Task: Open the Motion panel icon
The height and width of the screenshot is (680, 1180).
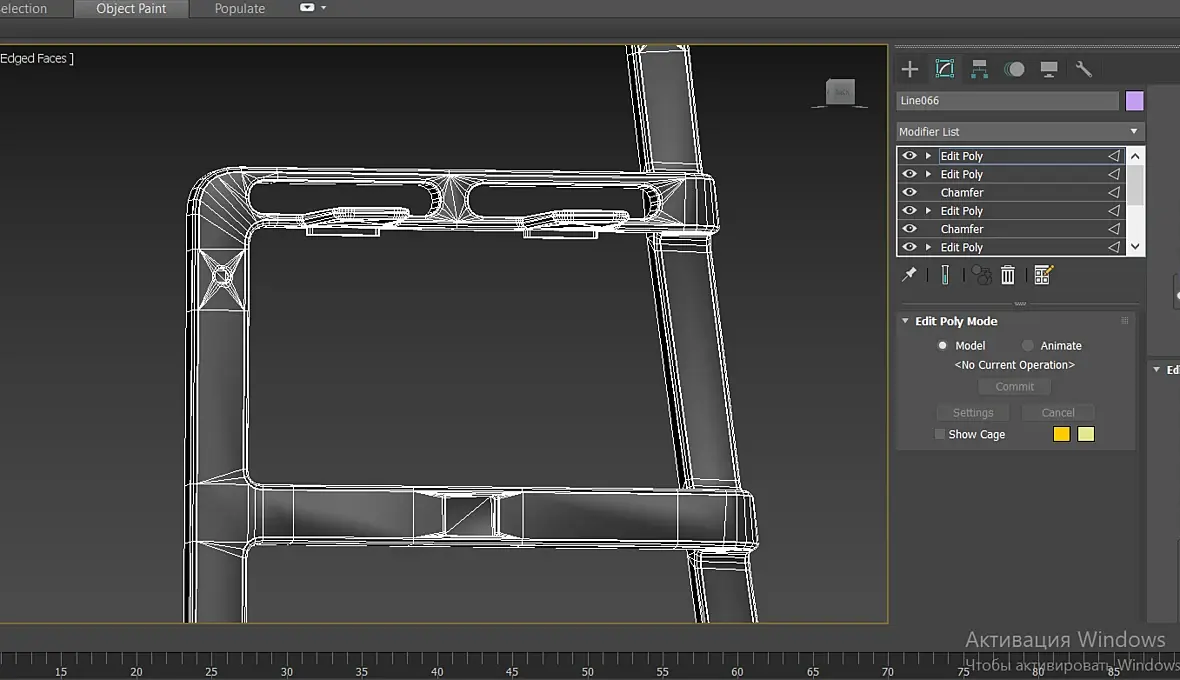Action: pos(1014,69)
